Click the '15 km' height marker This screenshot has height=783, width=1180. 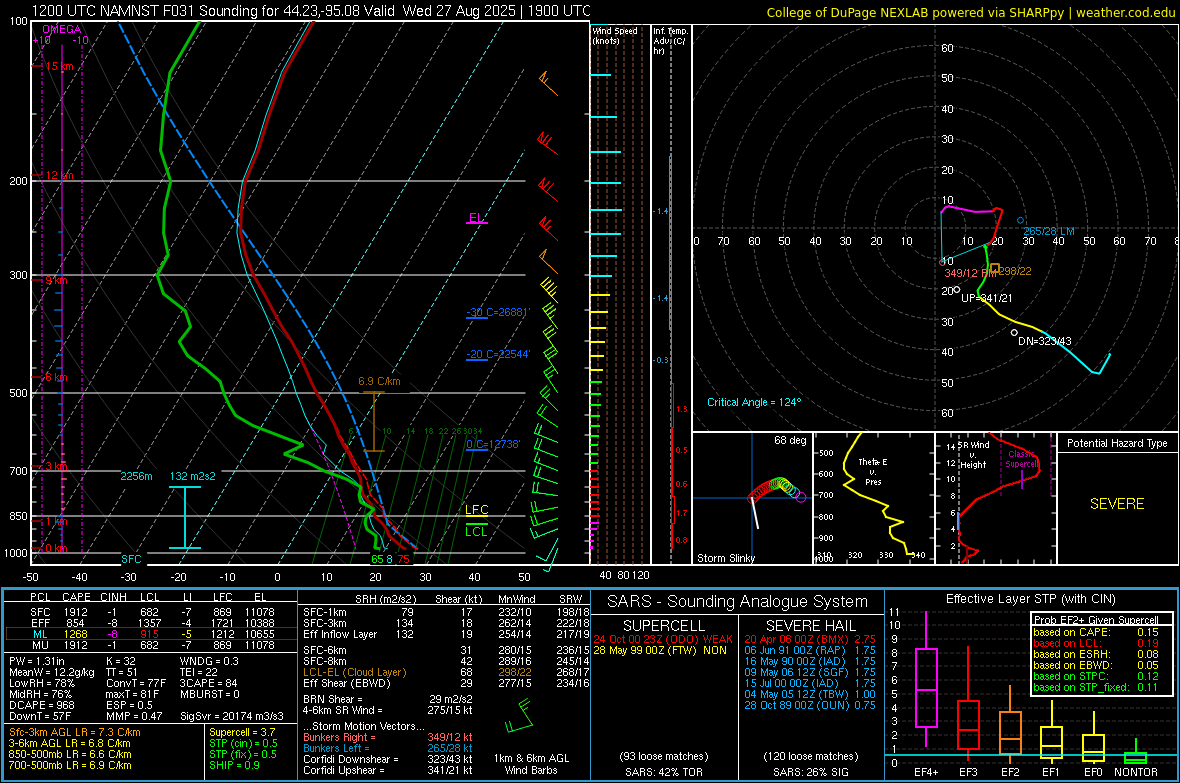(59, 66)
